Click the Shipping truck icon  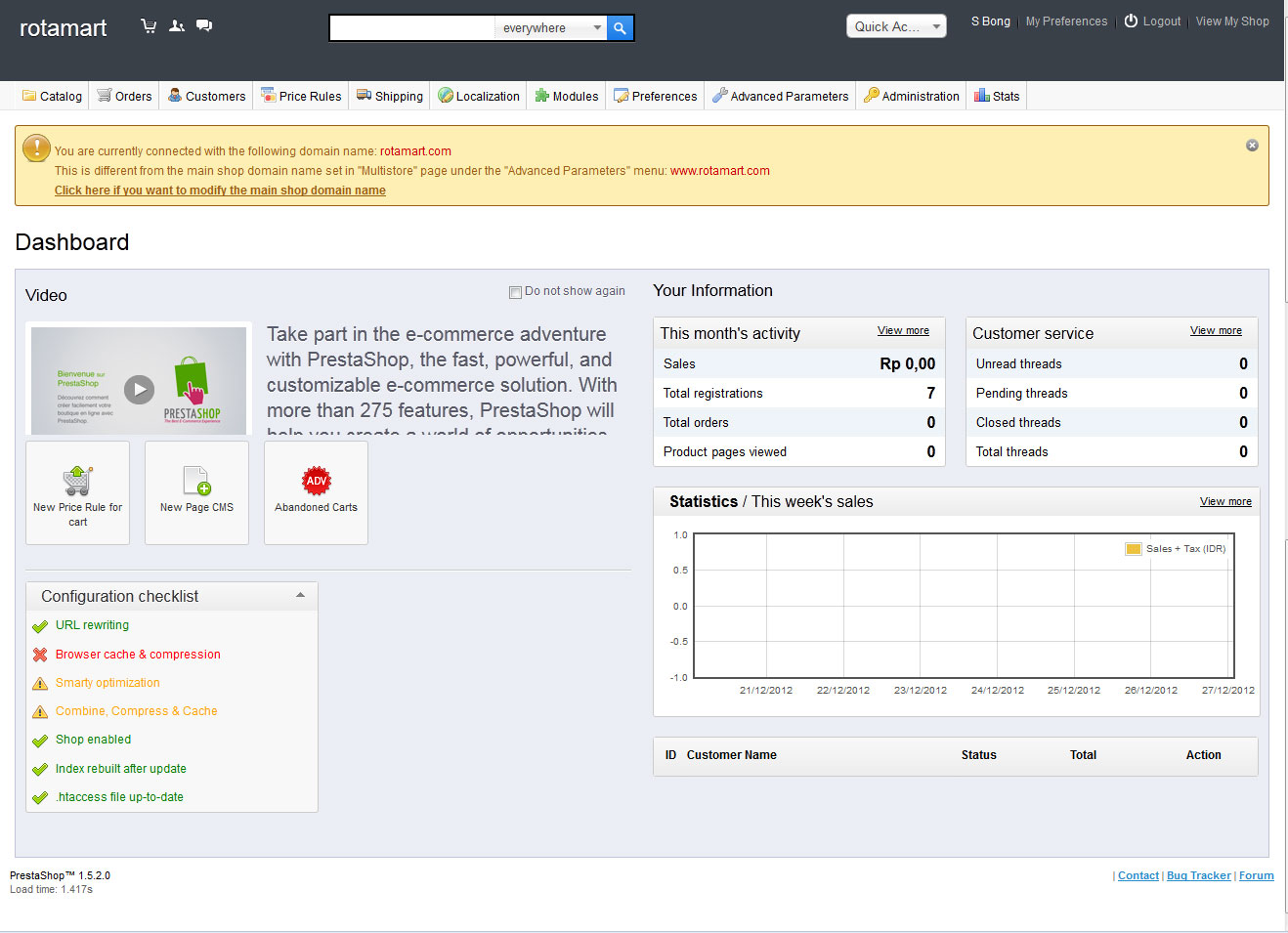click(364, 96)
